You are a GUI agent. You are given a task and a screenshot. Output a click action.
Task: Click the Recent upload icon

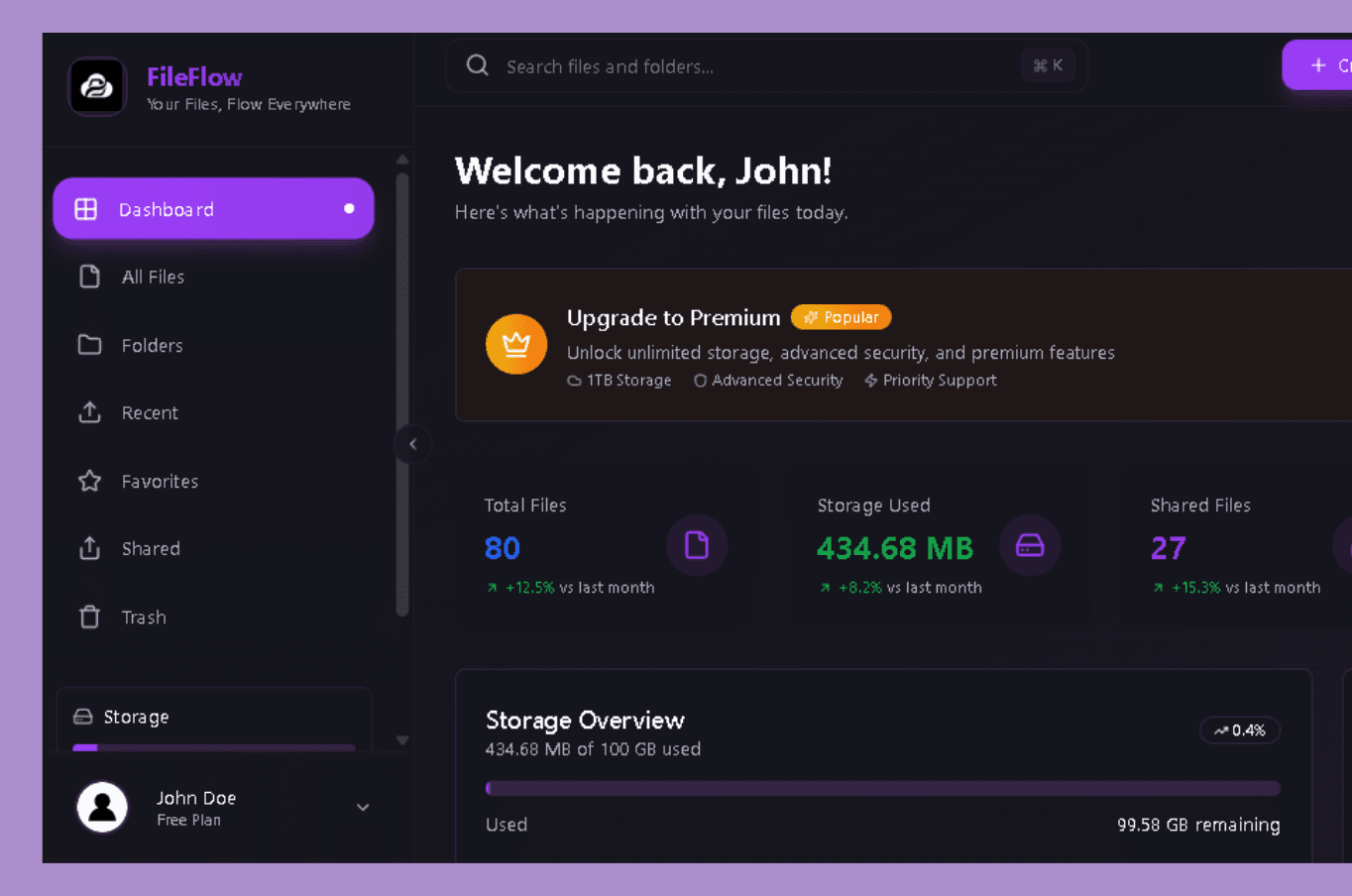coord(89,412)
